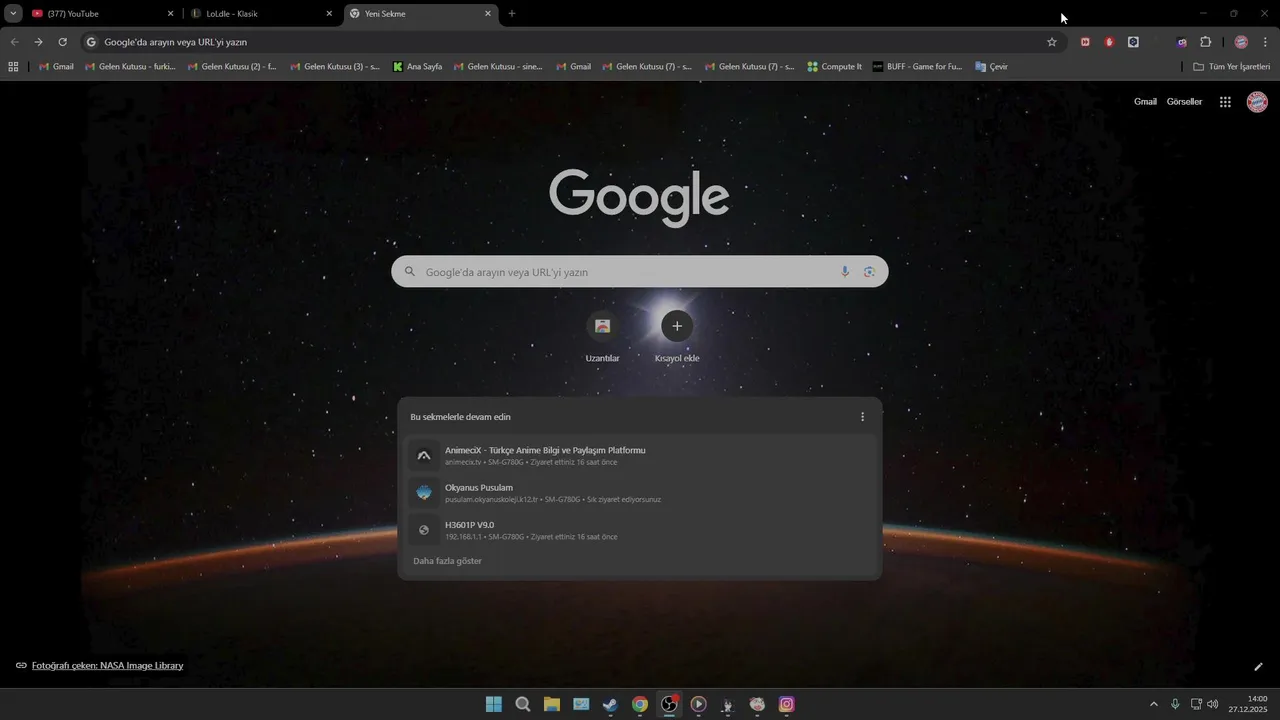This screenshot has width=1280, height=720.
Task: Open the Google account avatar on page
Action: pyautogui.click(x=1257, y=102)
